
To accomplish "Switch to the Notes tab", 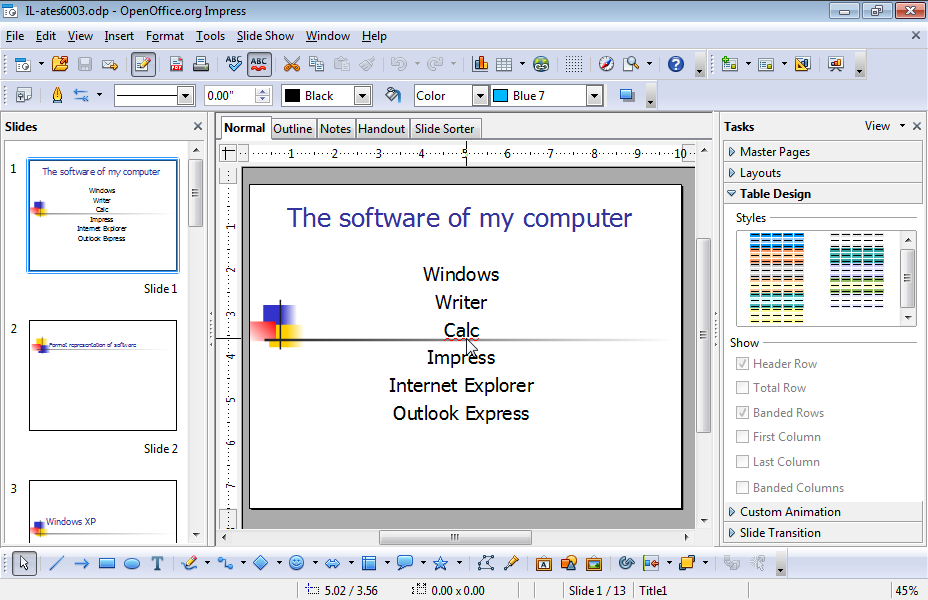I will (336, 128).
